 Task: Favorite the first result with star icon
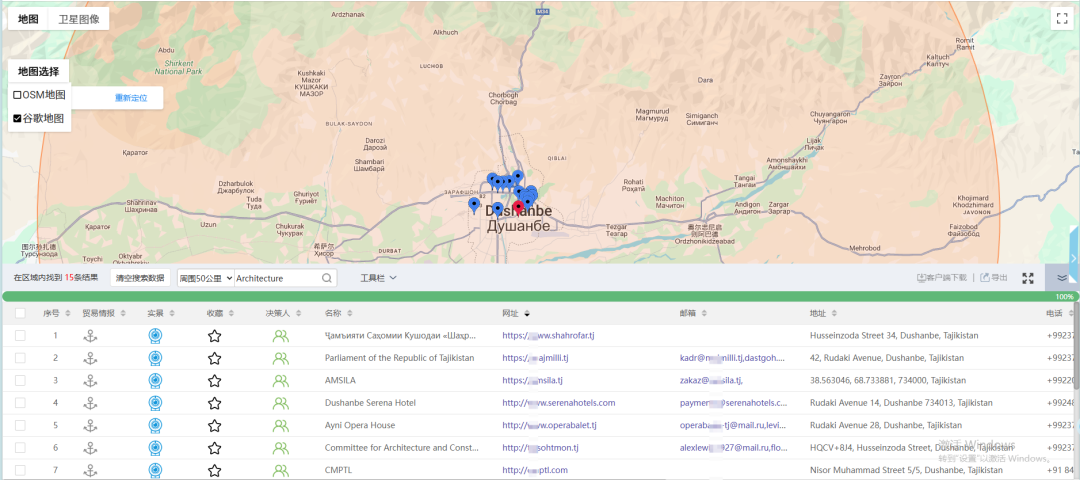coord(215,336)
